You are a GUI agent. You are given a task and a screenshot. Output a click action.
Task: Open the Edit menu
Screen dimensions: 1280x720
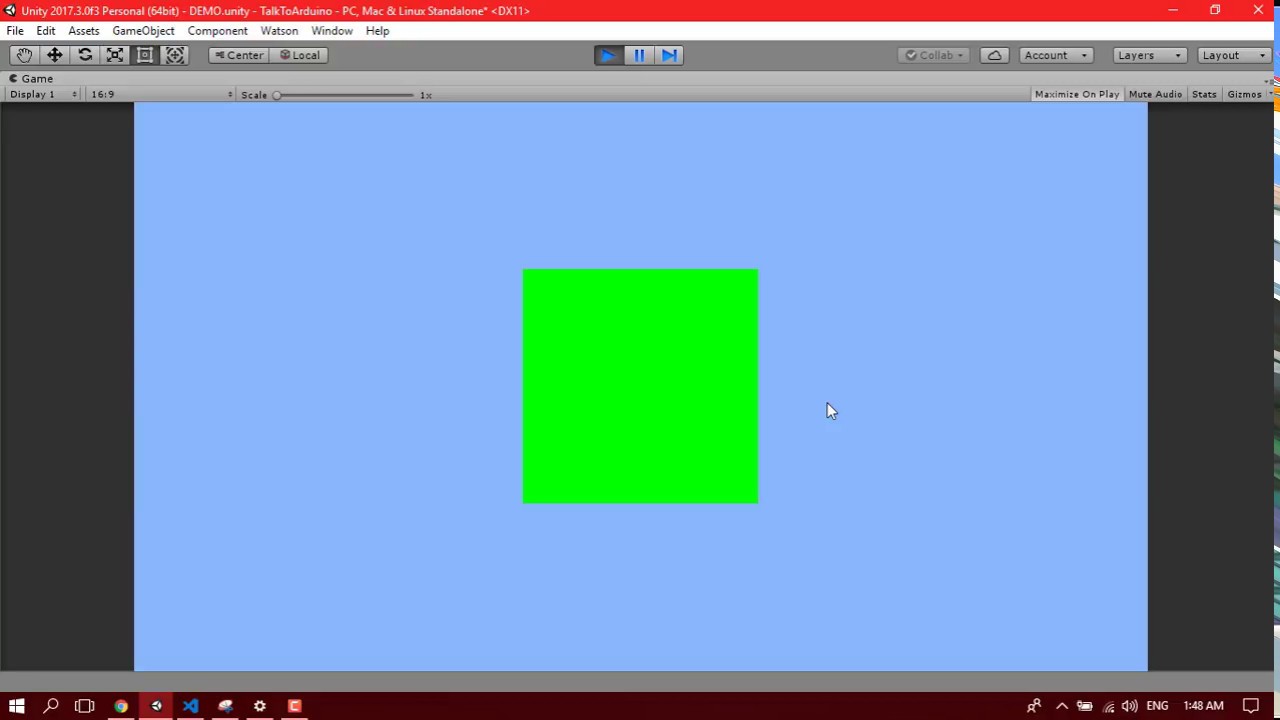(x=46, y=31)
